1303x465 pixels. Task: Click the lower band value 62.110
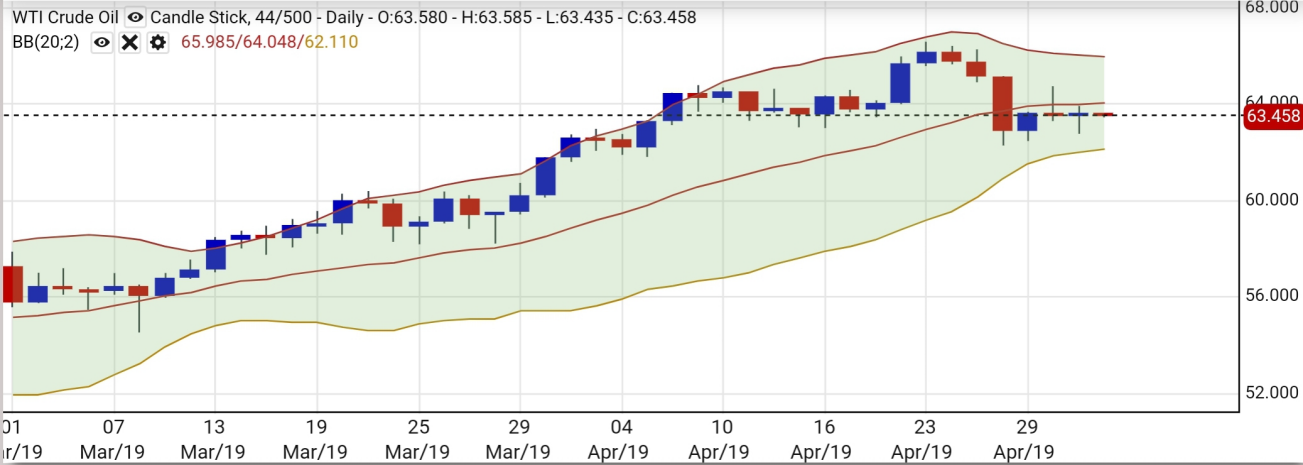tap(332, 42)
